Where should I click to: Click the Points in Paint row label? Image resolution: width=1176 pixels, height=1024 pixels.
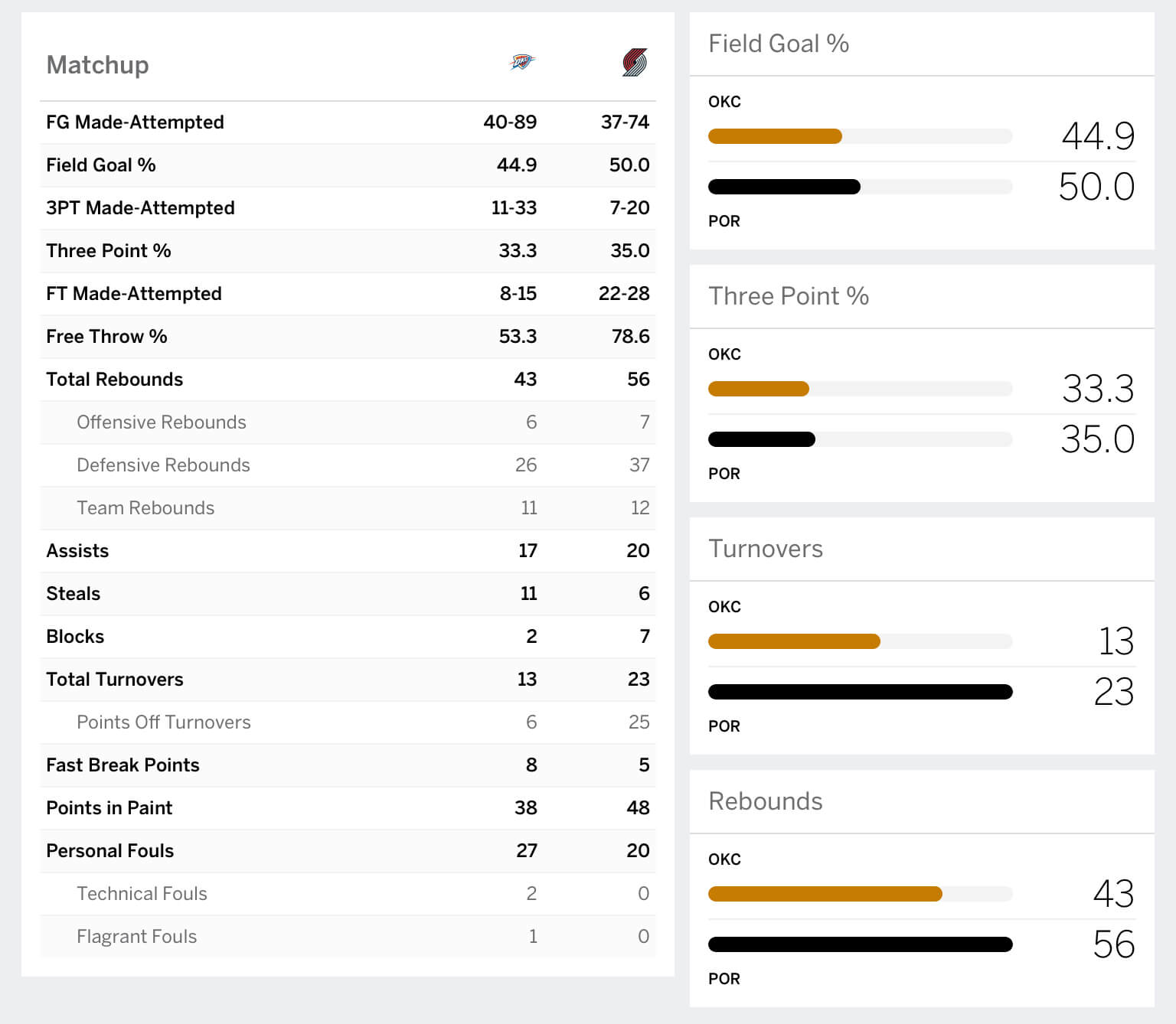coord(109,808)
